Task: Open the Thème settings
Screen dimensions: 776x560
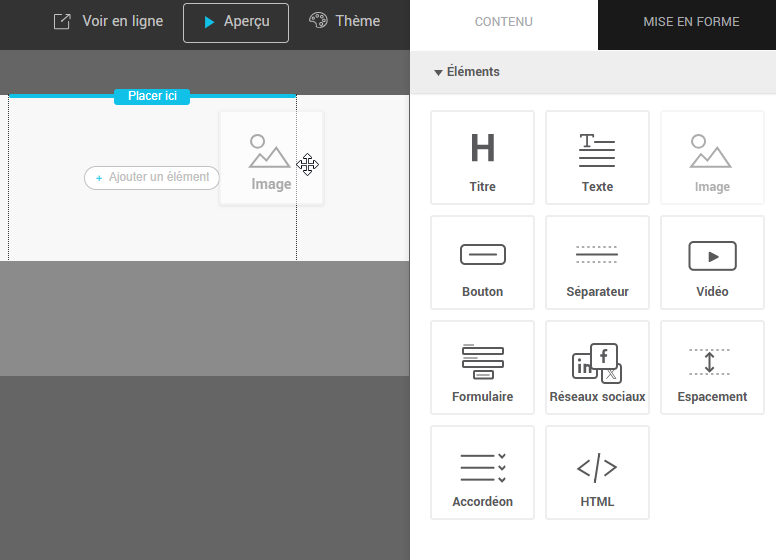Action: [345, 22]
